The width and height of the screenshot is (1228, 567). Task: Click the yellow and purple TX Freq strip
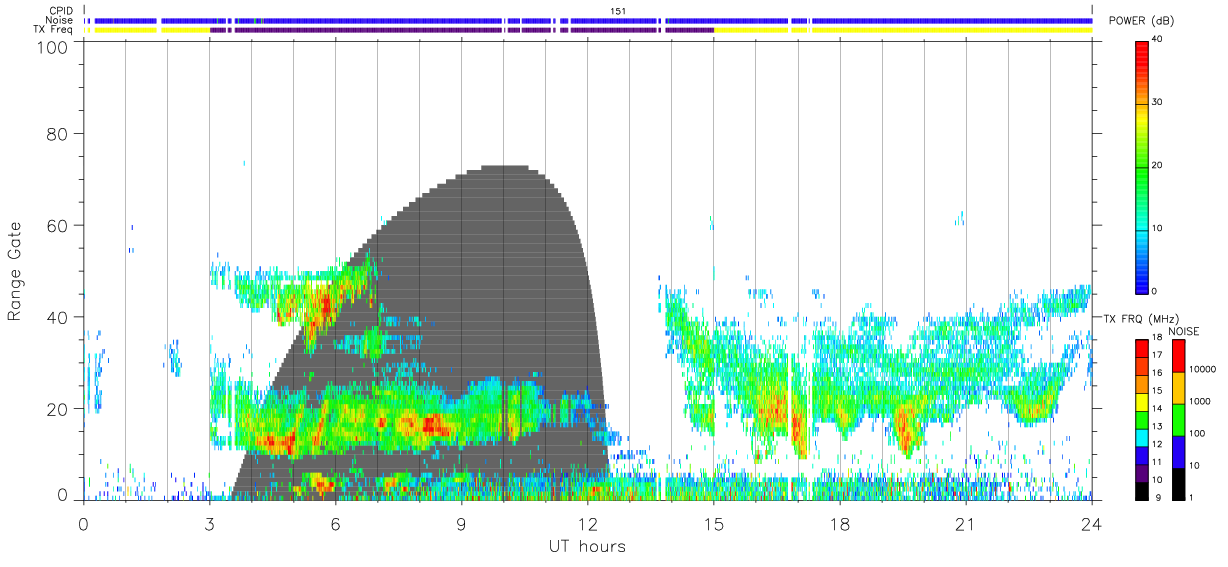(588, 30)
